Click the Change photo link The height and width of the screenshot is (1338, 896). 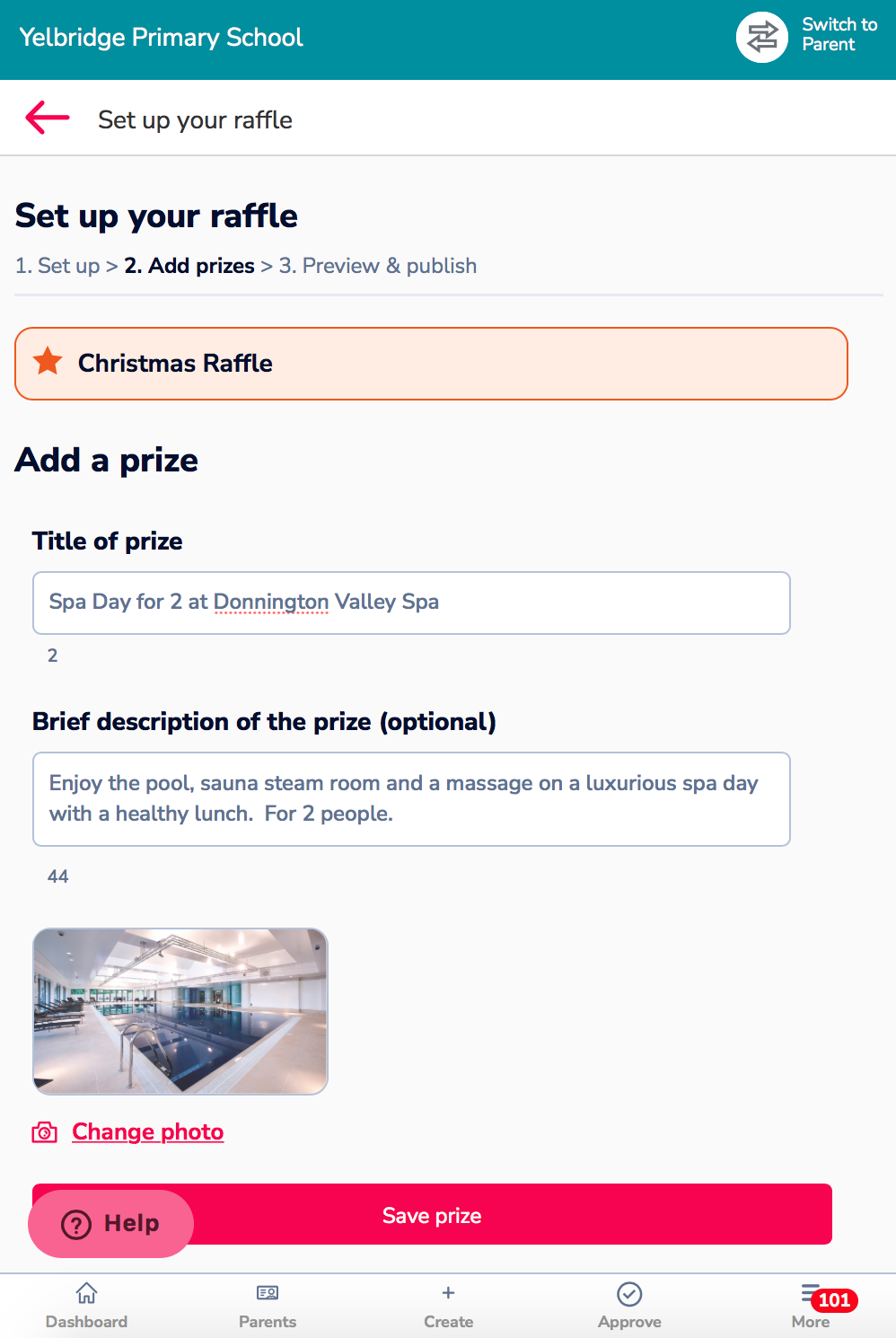[x=148, y=1131]
